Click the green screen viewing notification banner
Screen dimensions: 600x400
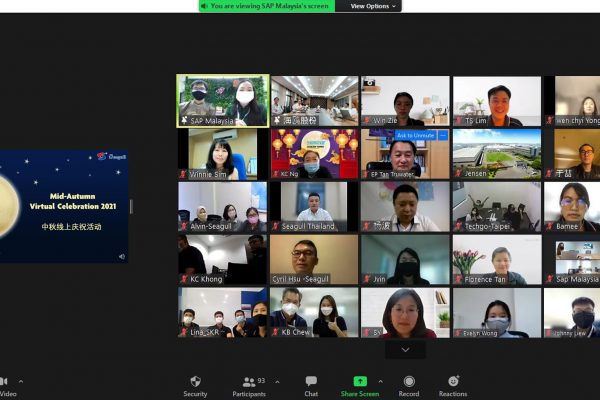tap(270, 6)
